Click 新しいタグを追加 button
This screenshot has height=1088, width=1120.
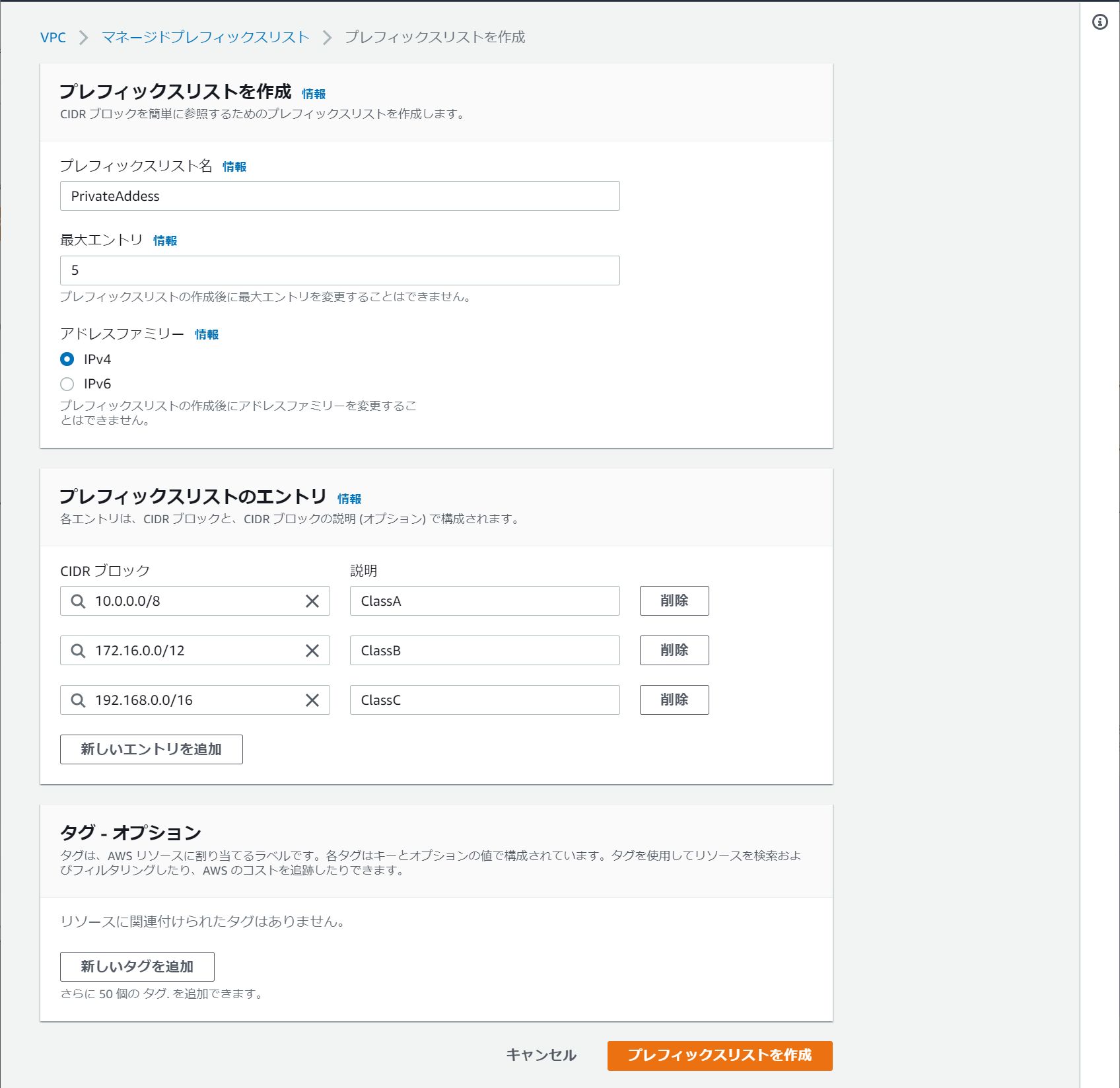point(137,966)
